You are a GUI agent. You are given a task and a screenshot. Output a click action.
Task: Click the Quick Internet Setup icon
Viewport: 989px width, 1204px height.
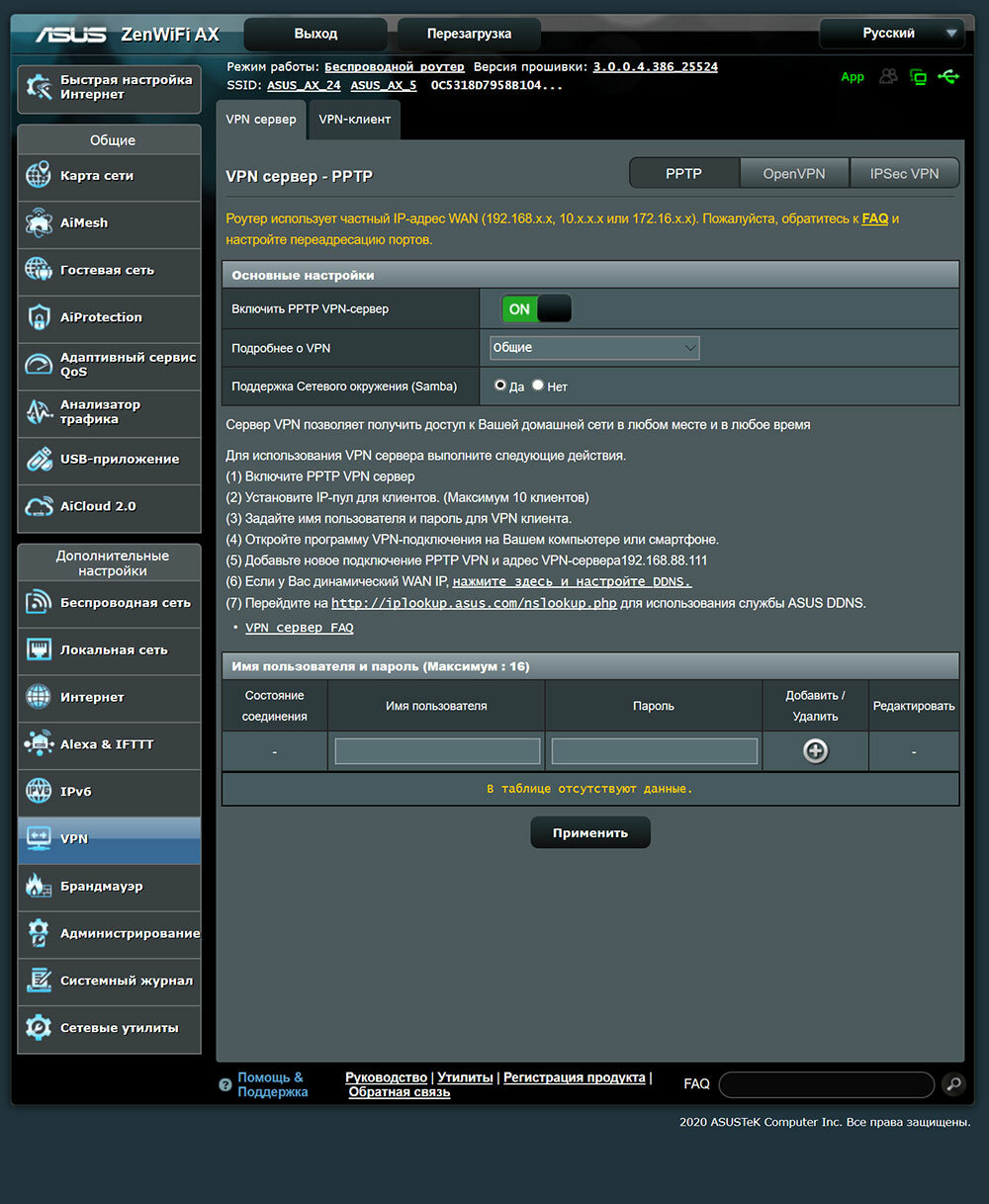point(40,87)
